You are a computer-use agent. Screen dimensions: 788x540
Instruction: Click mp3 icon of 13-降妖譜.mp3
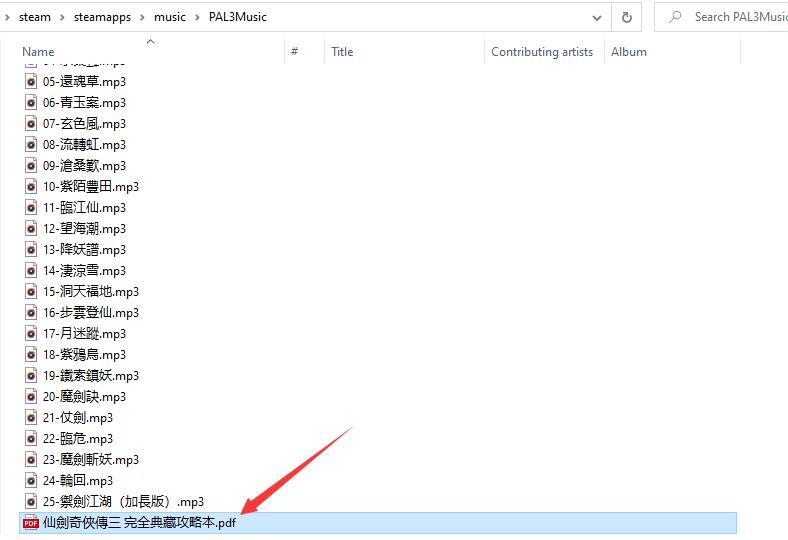pyautogui.click(x=31, y=250)
